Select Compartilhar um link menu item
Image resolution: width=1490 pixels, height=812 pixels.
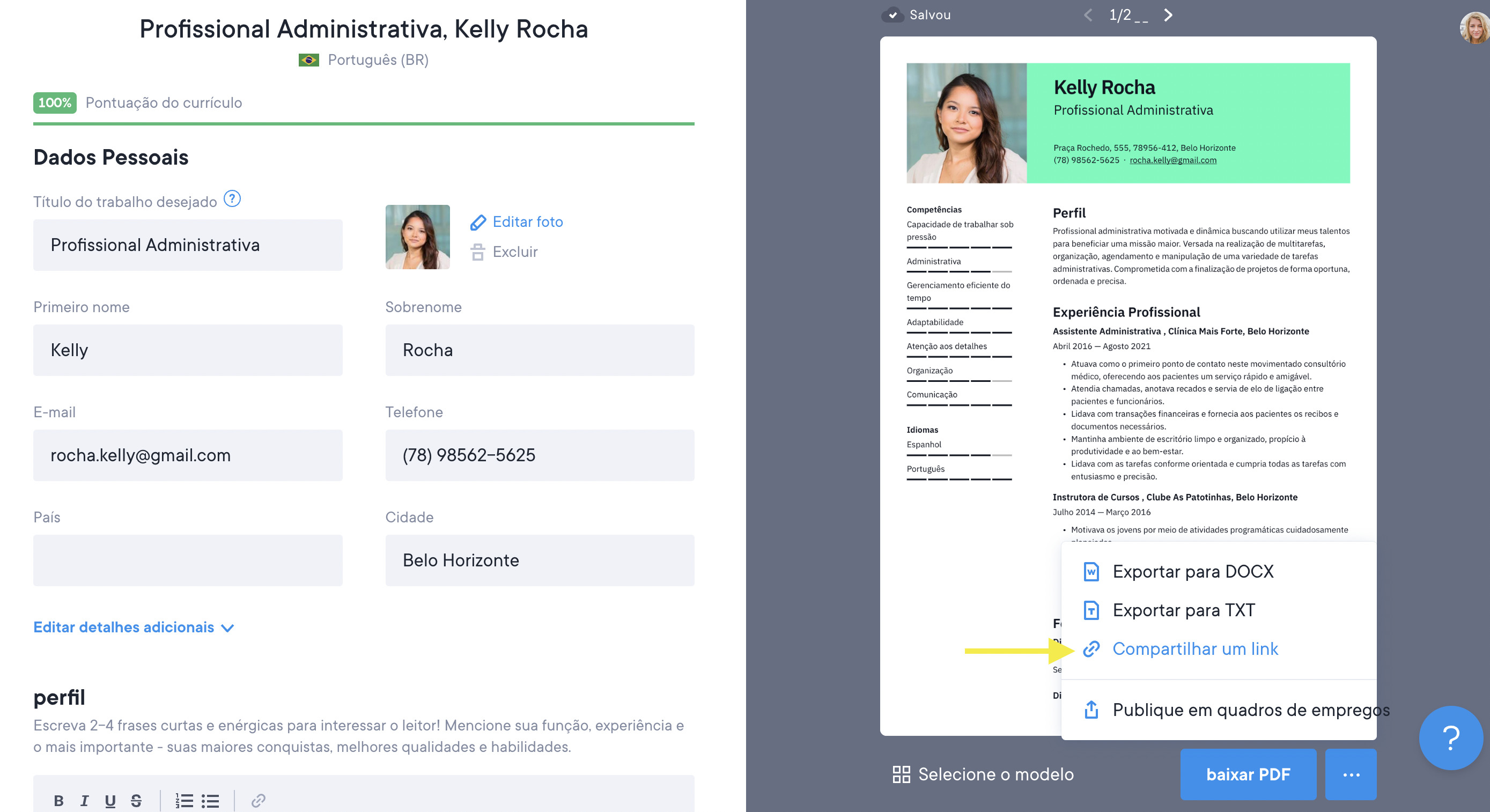[1195, 649]
